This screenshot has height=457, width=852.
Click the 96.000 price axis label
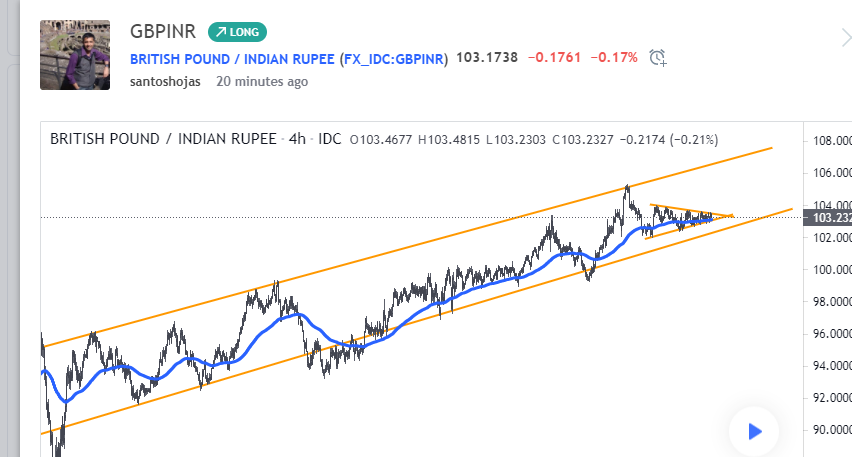[x=832, y=334]
